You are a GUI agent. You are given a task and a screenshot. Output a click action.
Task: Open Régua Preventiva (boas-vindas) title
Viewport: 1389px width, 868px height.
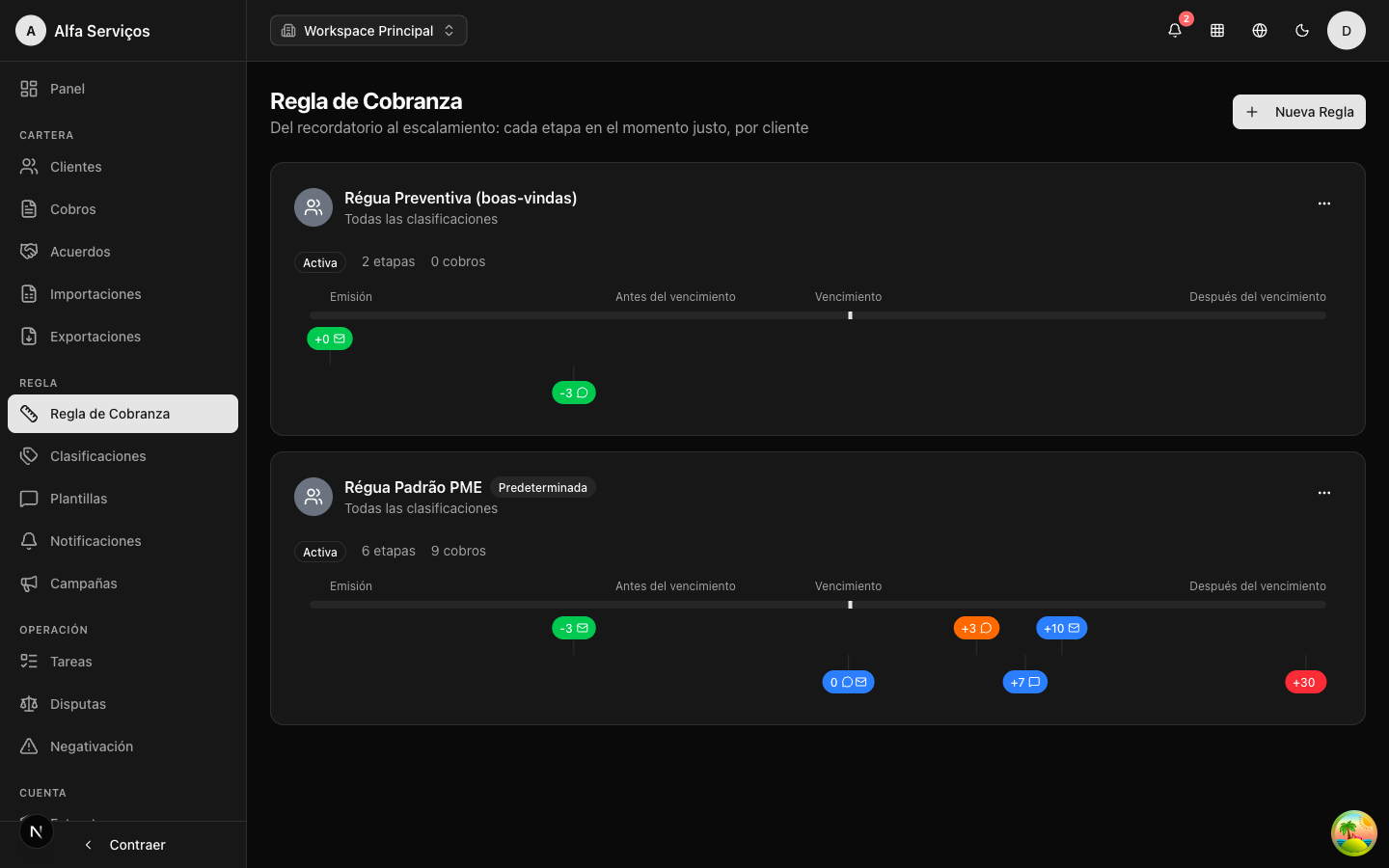461,198
